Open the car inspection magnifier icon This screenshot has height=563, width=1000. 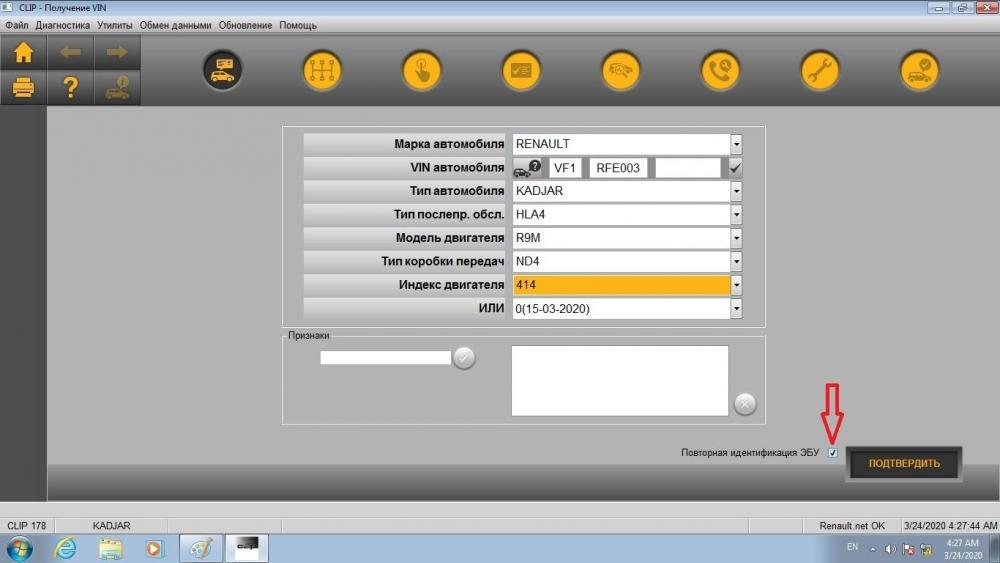click(621, 70)
